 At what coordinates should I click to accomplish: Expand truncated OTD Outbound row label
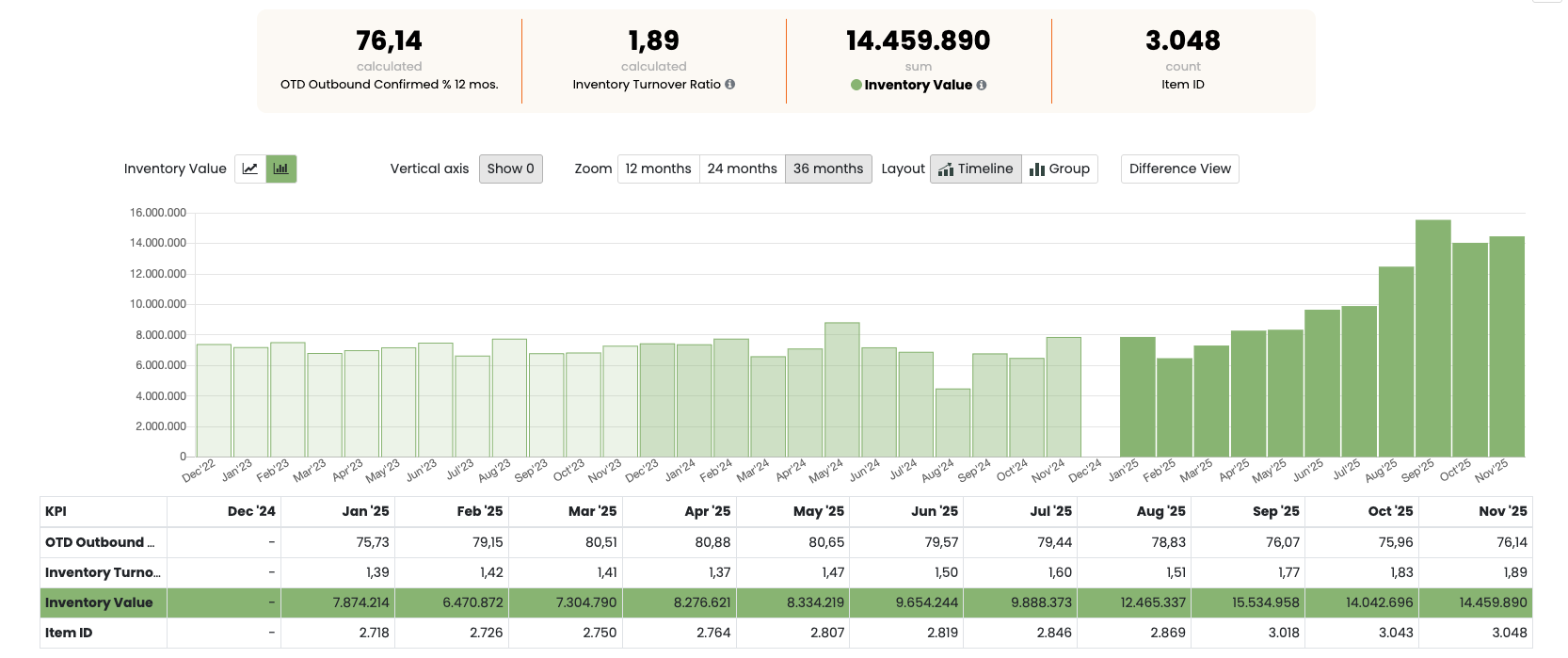100,543
